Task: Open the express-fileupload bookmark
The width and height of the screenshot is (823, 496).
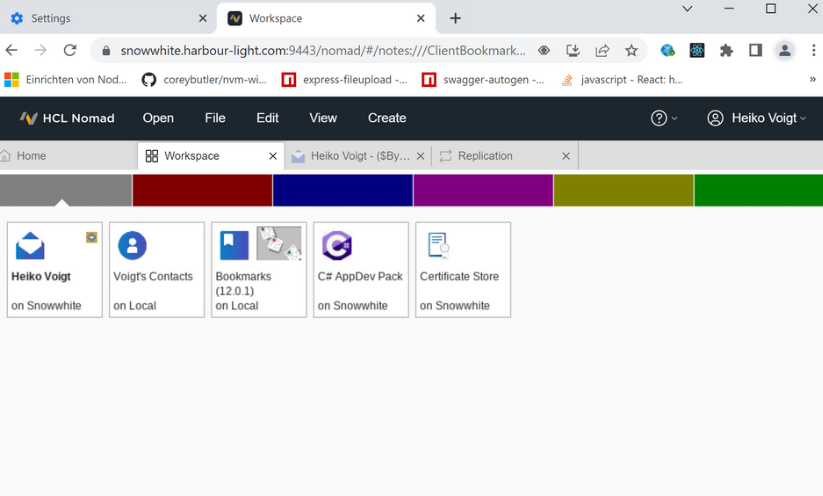Action: 344,80
